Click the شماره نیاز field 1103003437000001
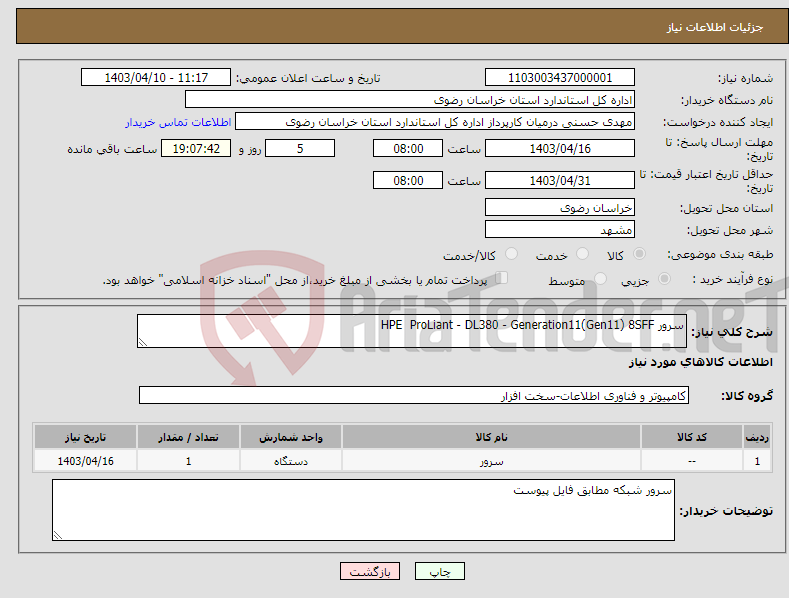This screenshot has width=789, height=598. pyautogui.click(x=560, y=78)
